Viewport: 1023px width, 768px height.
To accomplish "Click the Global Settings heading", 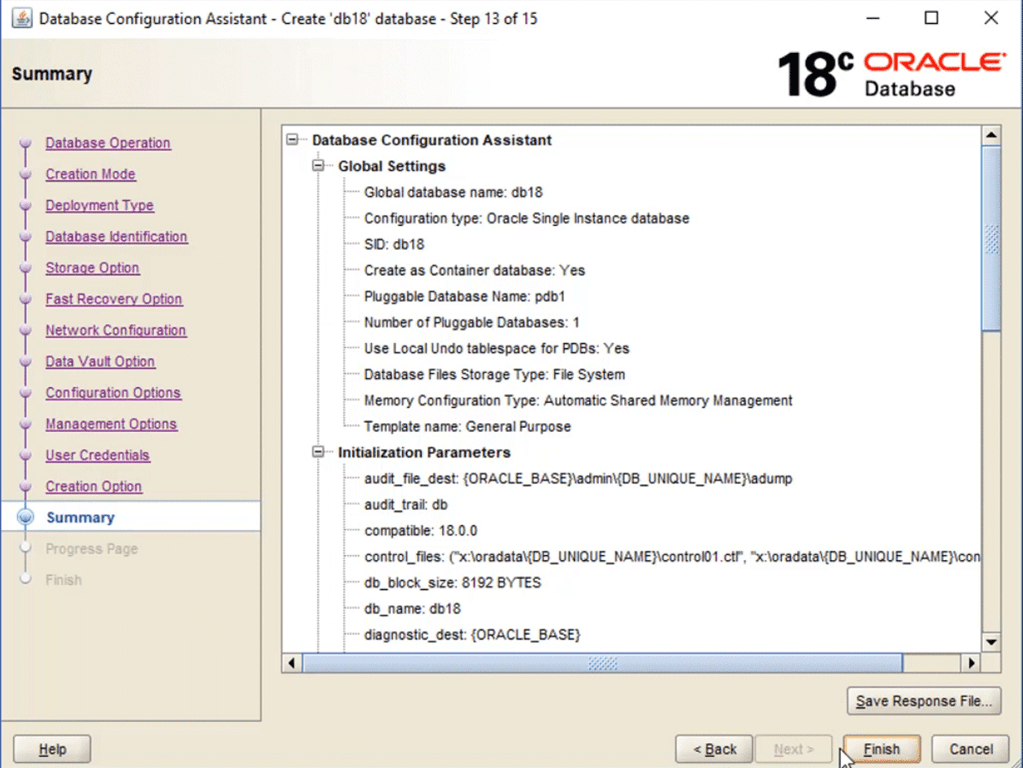I will [391, 166].
